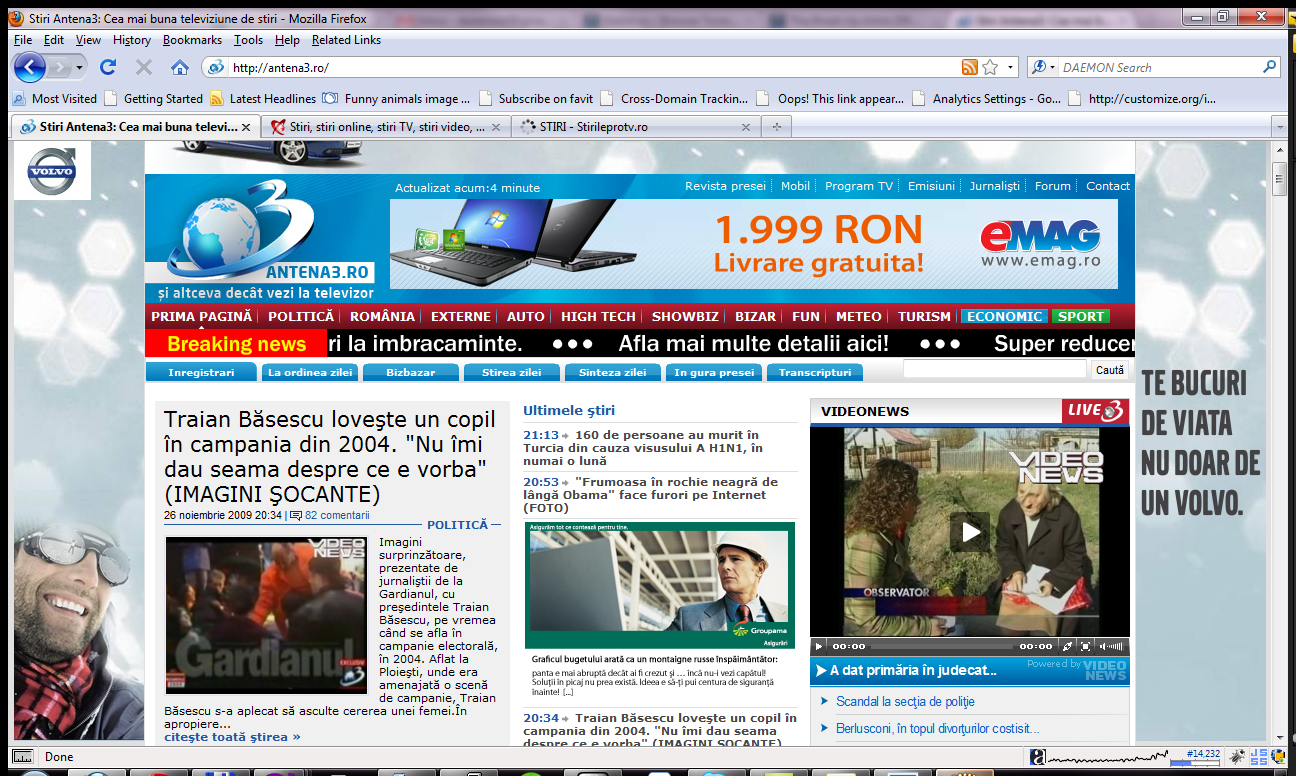The image size is (1296, 776).
Task: Click the shield globe icon in status bar
Action: [x=1279, y=757]
